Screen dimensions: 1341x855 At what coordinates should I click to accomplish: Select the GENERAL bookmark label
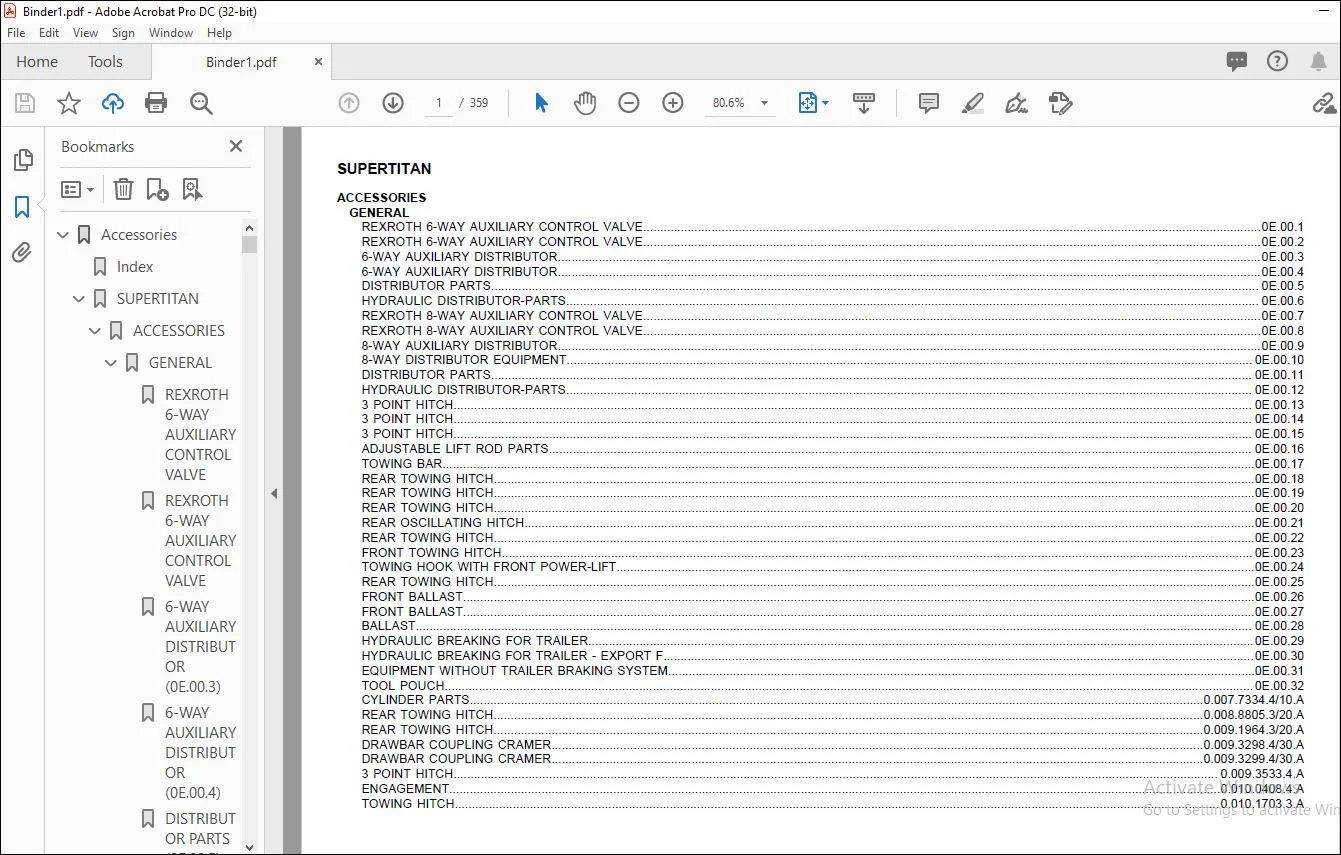180,363
